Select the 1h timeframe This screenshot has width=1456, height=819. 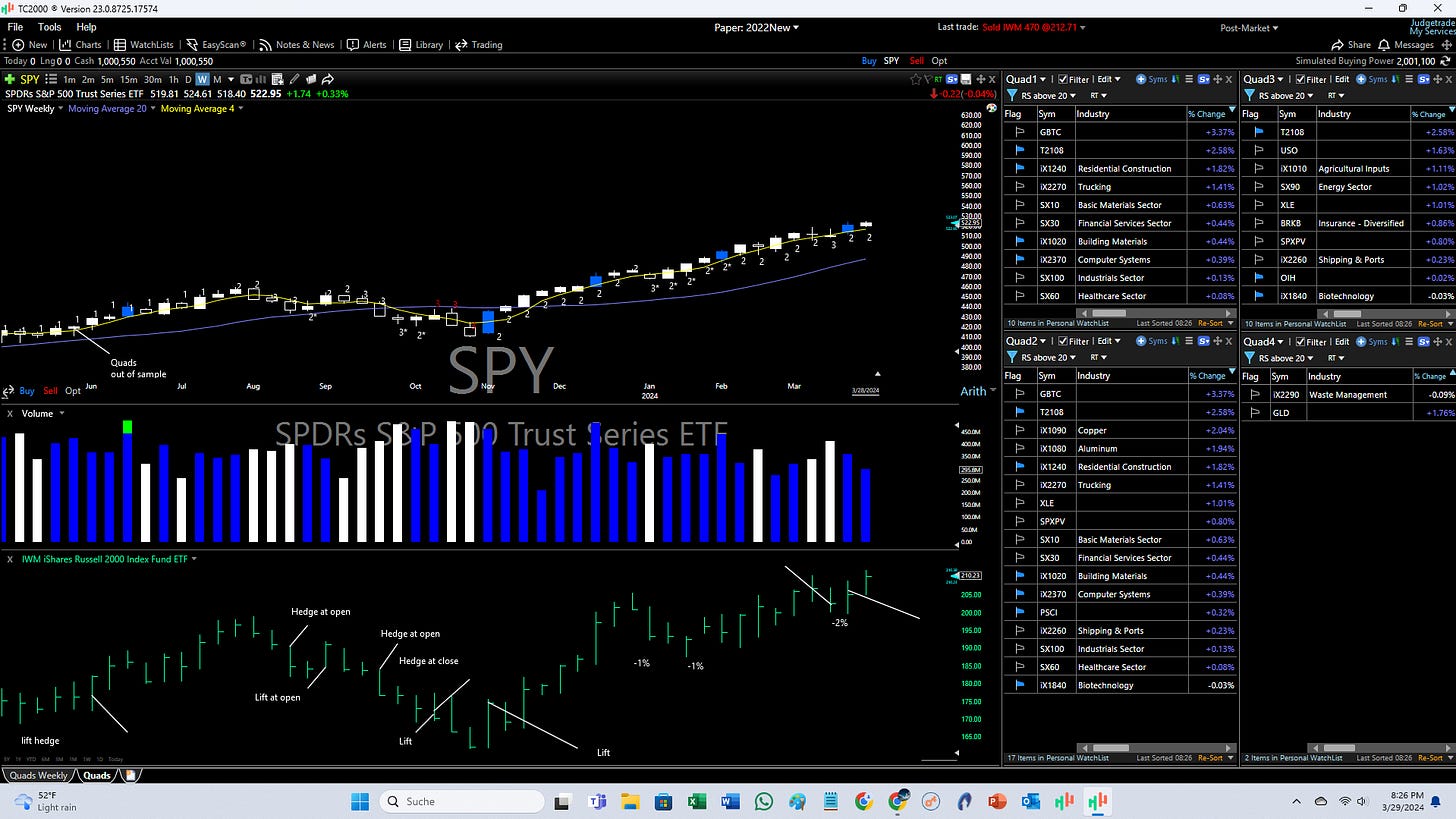click(x=173, y=79)
